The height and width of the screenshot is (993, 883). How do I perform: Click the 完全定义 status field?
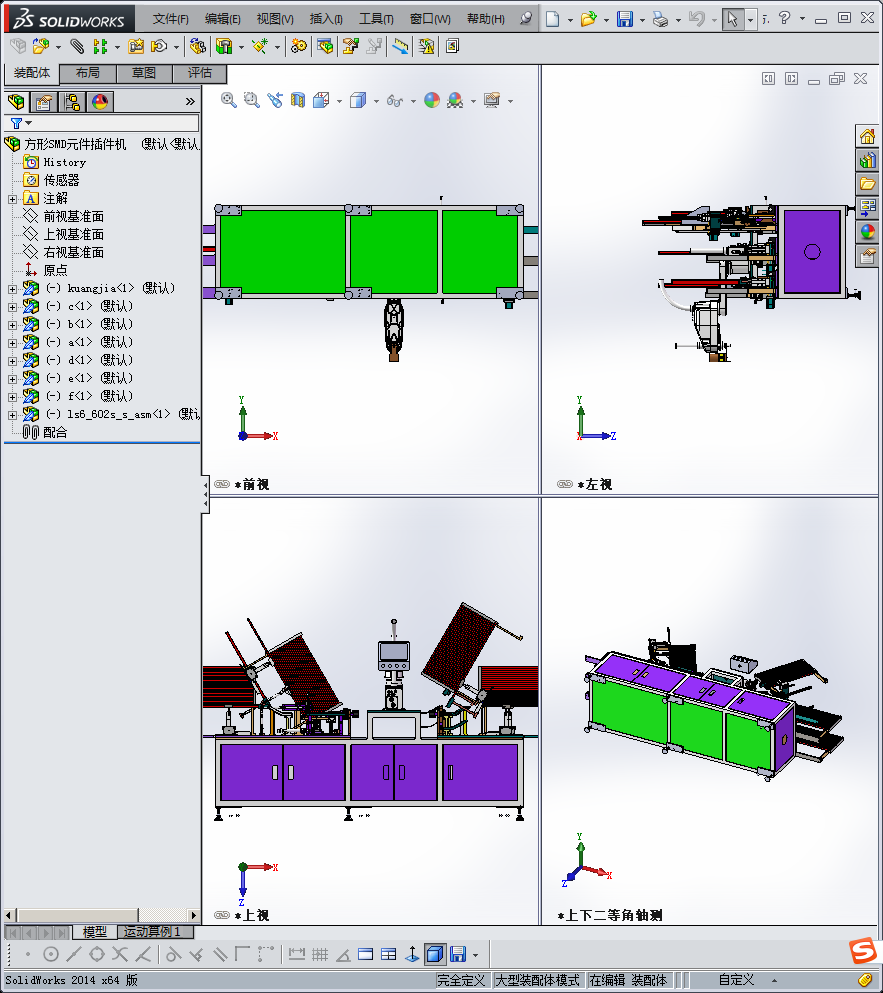point(461,980)
